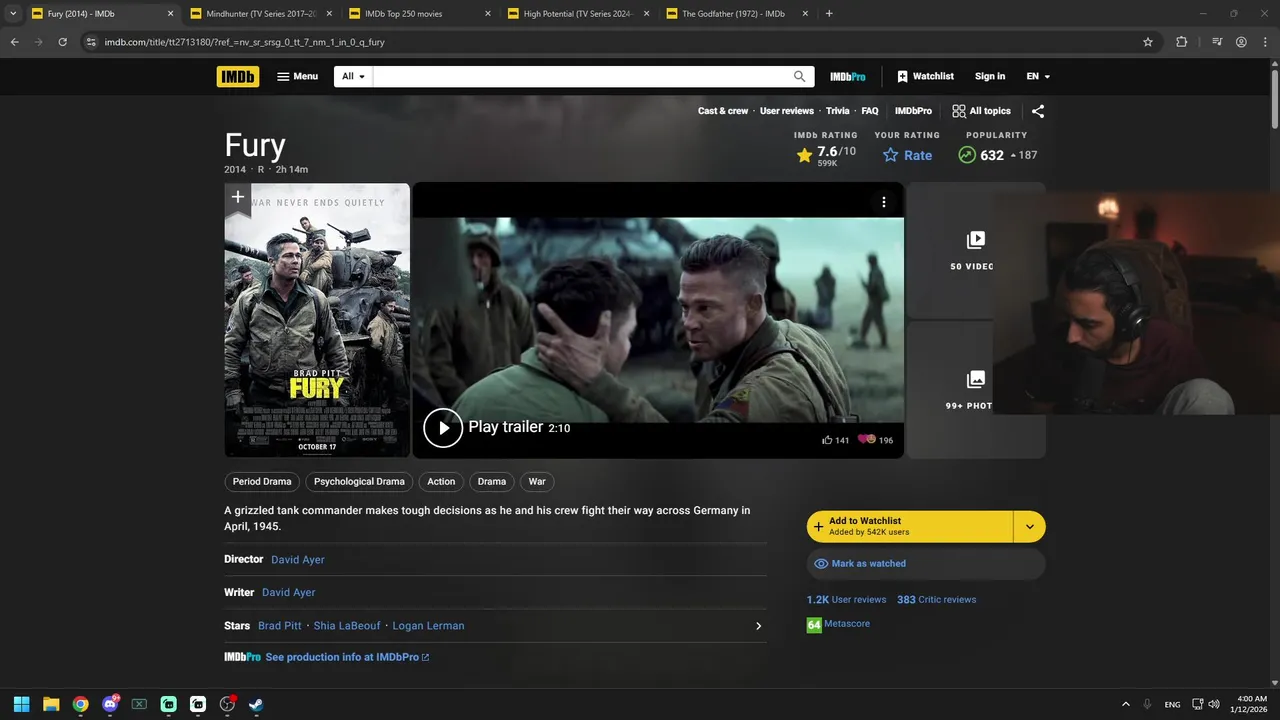1280x720 pixels.
Task: Click Add to Watchlist button
Action: (x=910, y=526)
